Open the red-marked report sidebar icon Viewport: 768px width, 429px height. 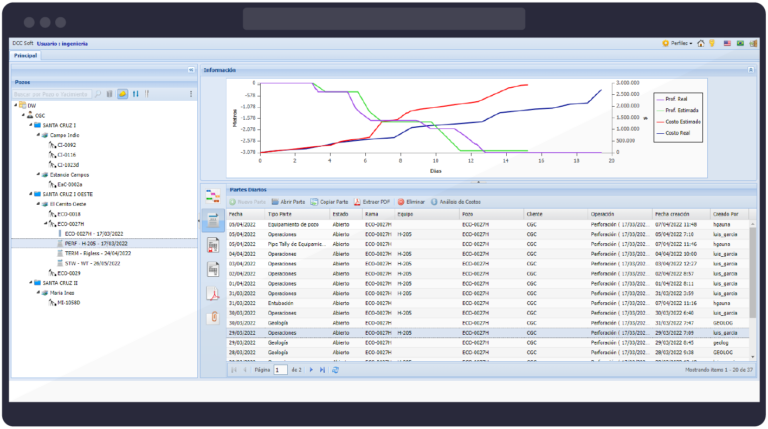[213, 245]
